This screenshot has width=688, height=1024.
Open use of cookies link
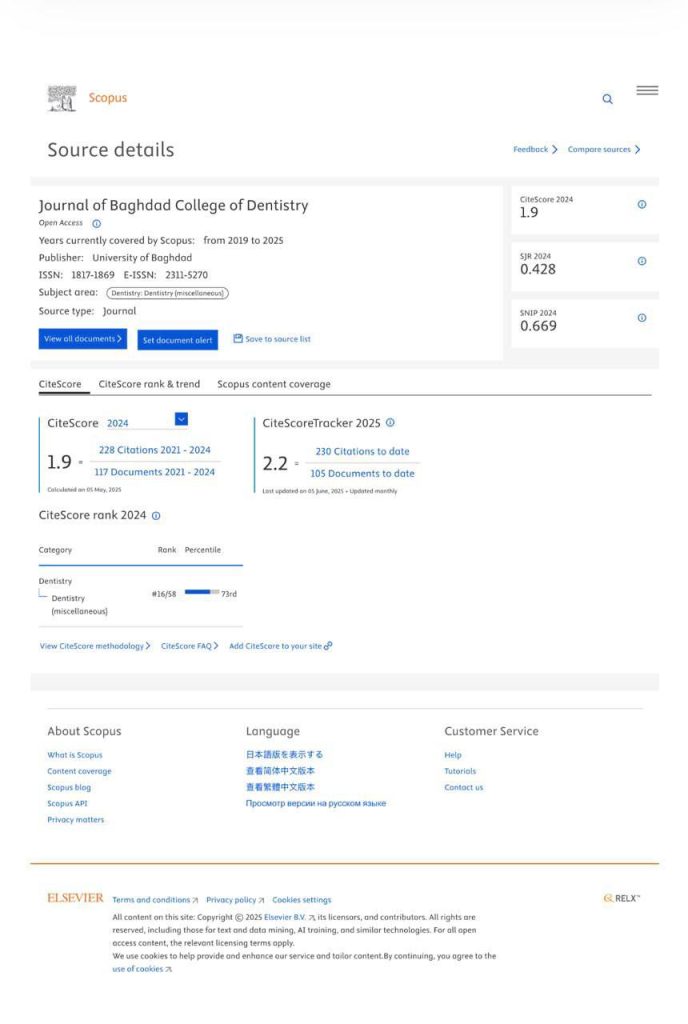click(x=142, y=969)
